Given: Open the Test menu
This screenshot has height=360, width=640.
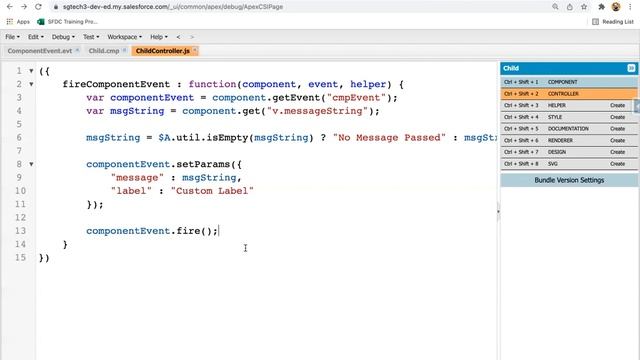Looking at the screenshot, I should 91,37.
